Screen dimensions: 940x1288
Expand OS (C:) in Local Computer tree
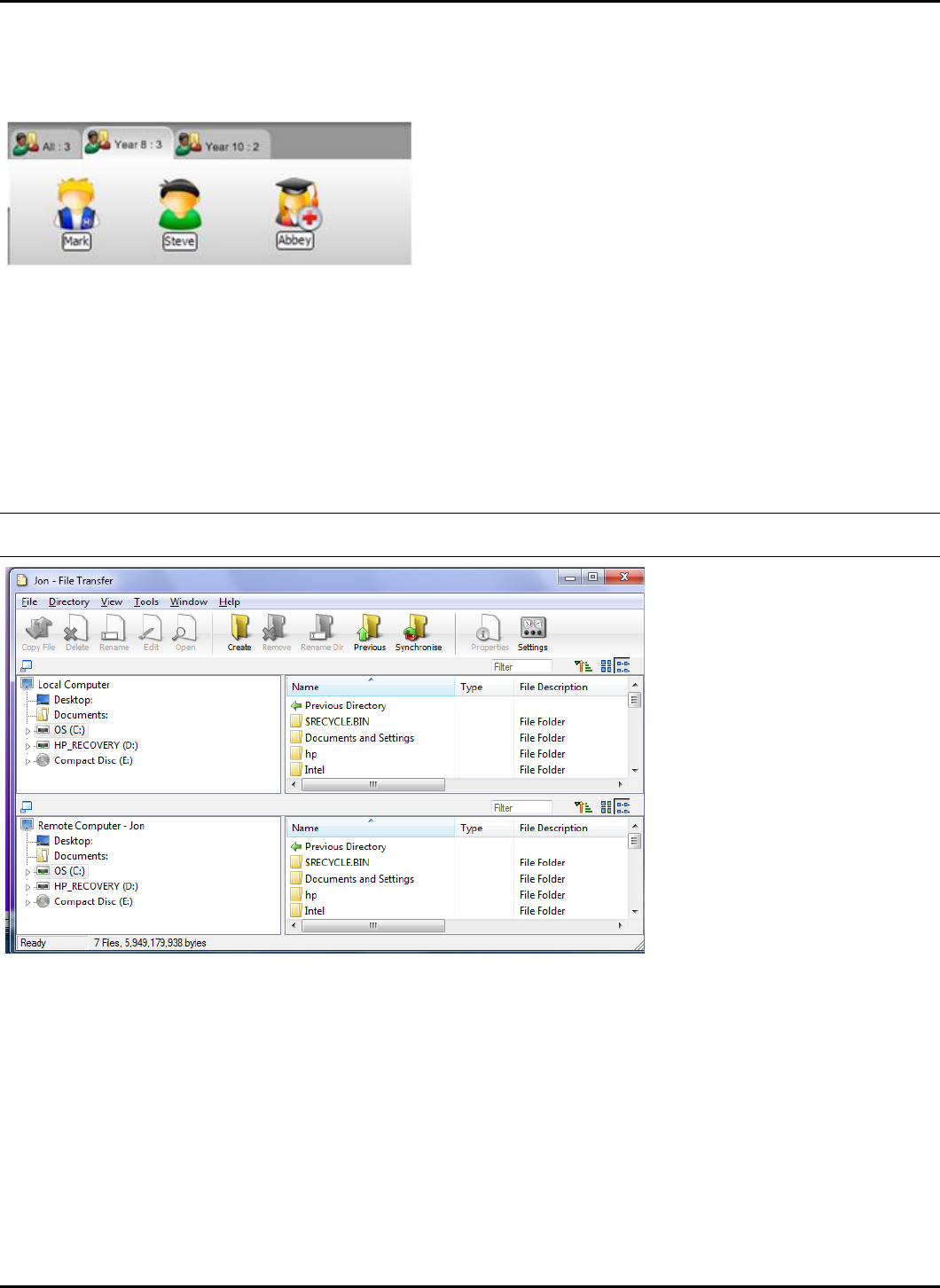(x=27, y=731)
